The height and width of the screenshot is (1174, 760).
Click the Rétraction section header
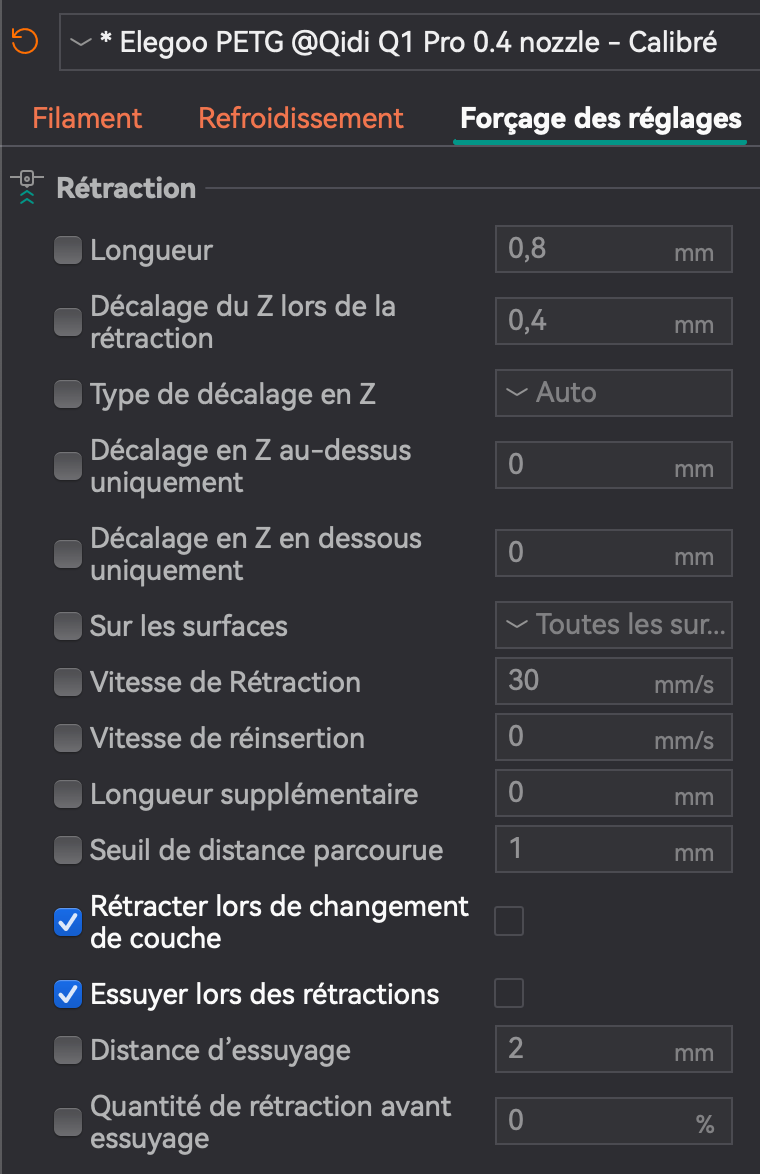[x=126, y=188]
